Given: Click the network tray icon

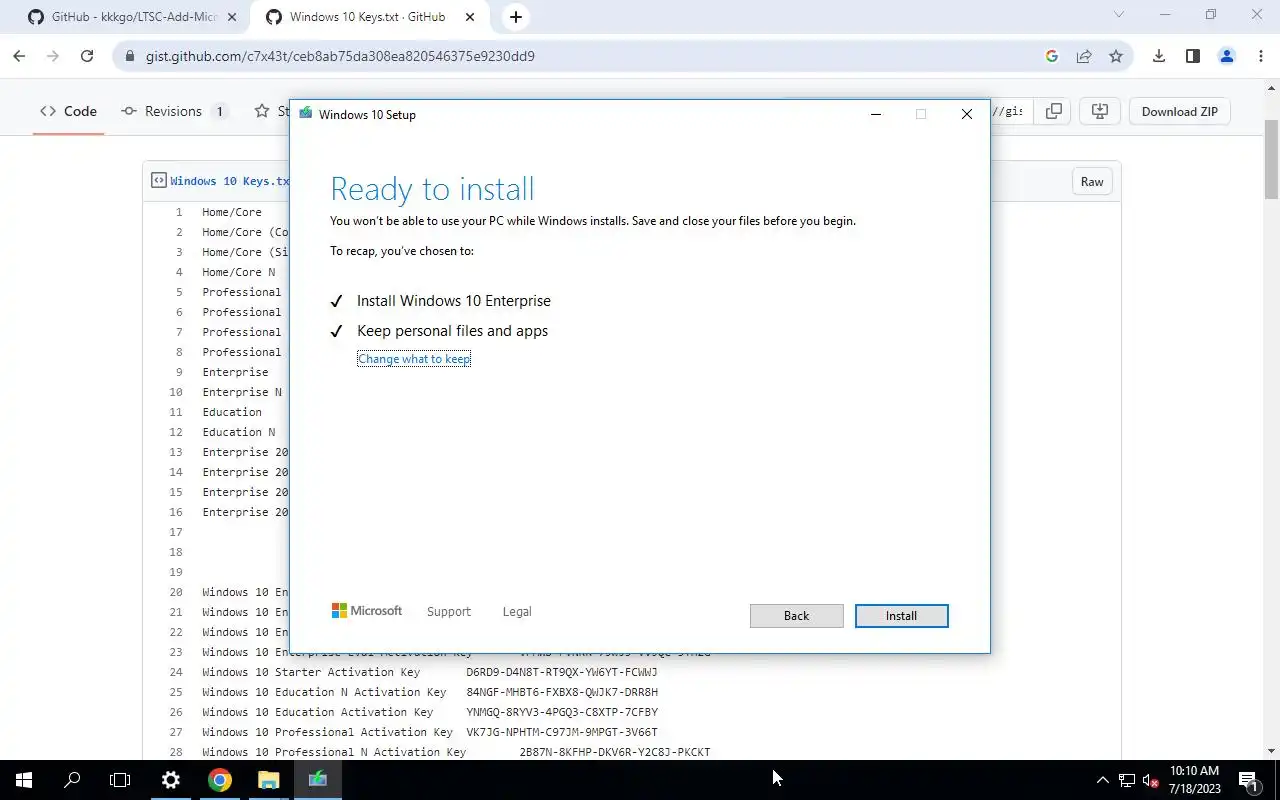Looking at the screenshot, I should coord(1127,780).
